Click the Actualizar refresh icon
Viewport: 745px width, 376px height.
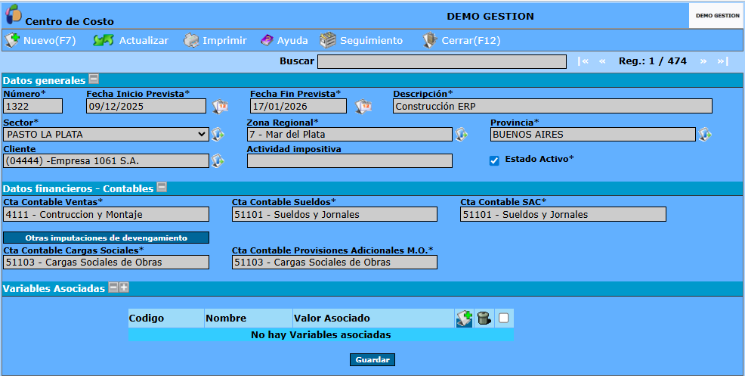tap(103, 40)
